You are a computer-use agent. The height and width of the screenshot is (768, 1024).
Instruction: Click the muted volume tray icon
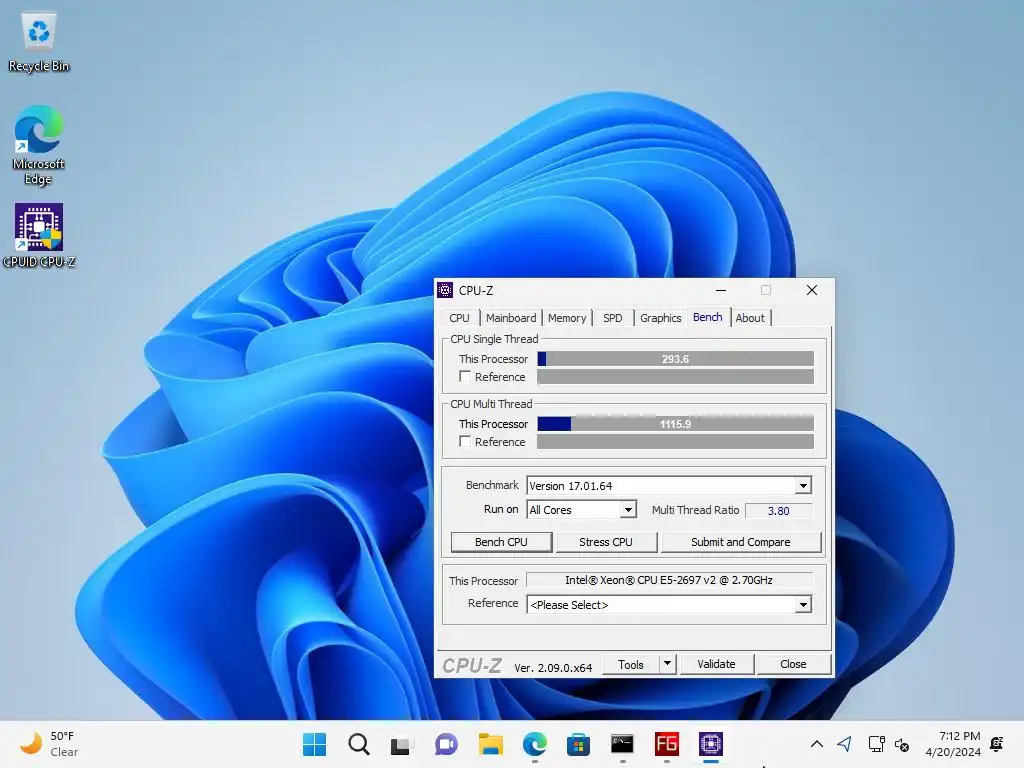(902, 744)
